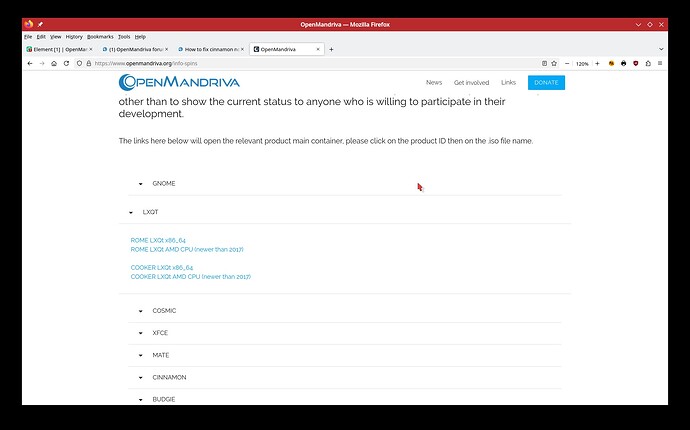The width and height of the screenshot is (690, 430).
Task: Minimize the Firefox window
Action: (x=638, y=25)
